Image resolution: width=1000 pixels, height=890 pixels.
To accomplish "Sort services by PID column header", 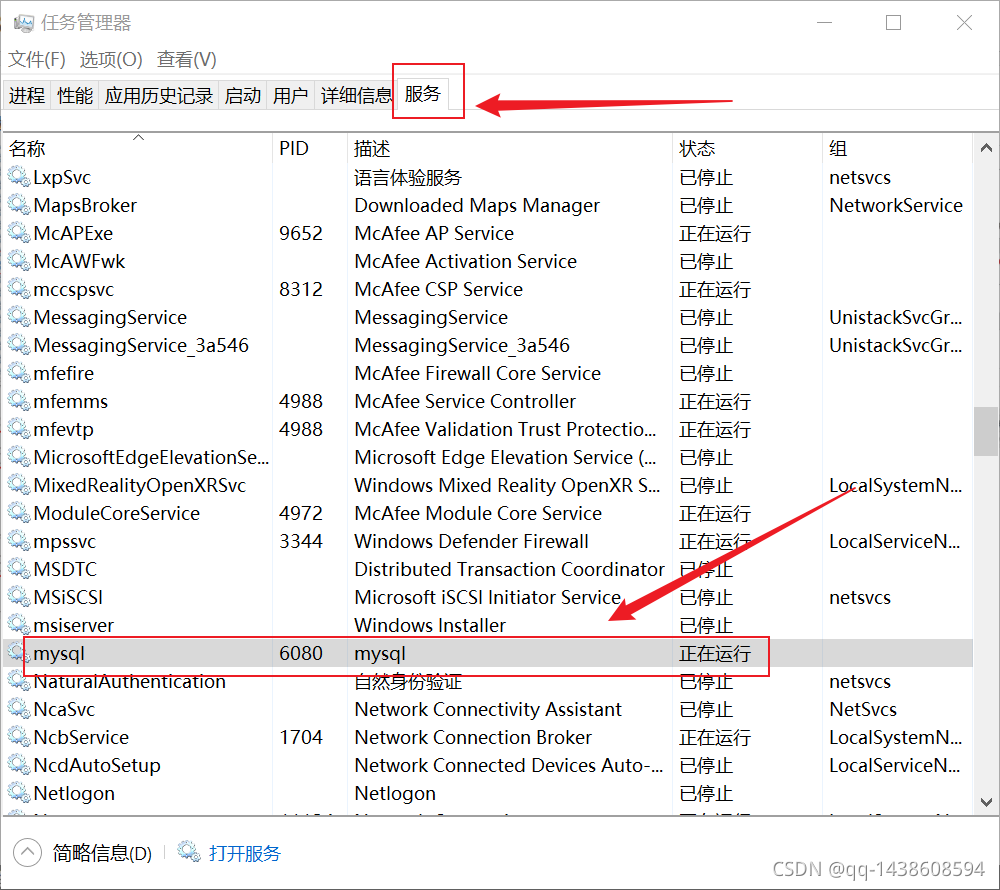I will (x=310, y=148).
